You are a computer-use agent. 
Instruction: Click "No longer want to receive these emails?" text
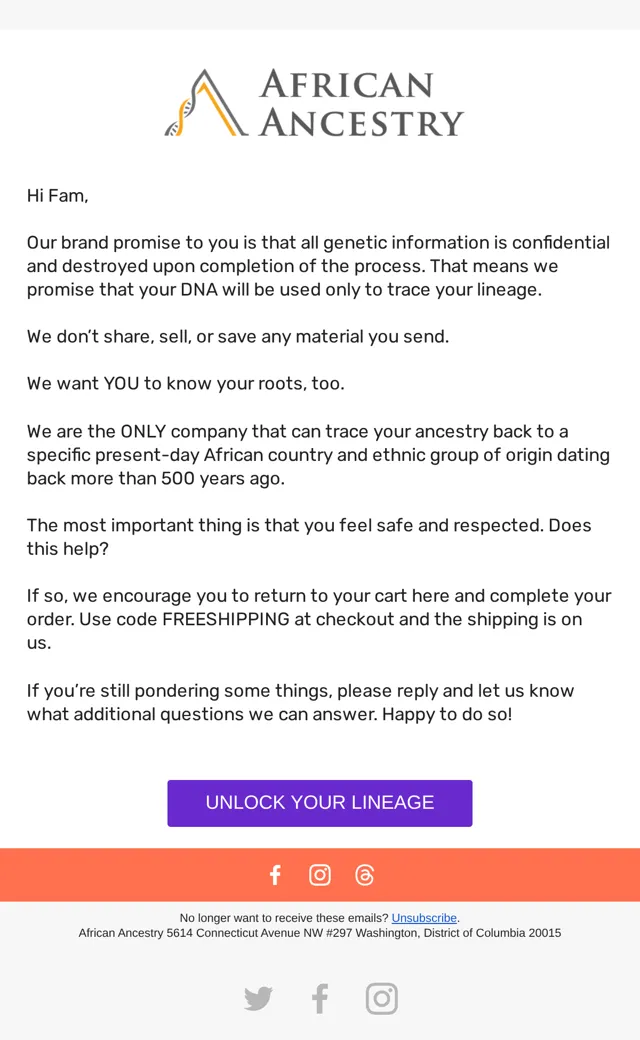pyautogui.click(x=284, y=918)
